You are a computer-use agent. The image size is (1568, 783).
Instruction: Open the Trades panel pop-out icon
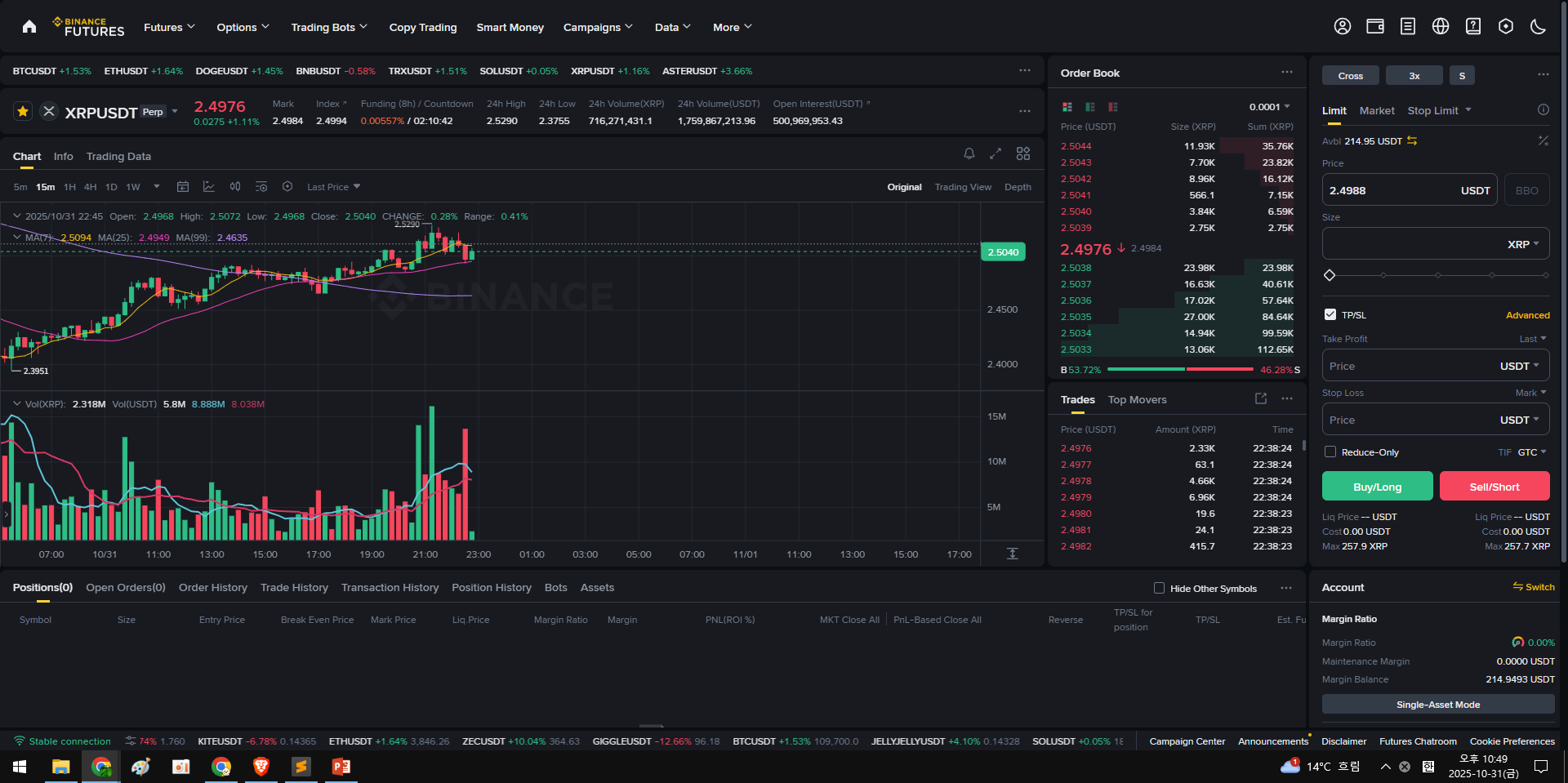tap(1261, 398)
